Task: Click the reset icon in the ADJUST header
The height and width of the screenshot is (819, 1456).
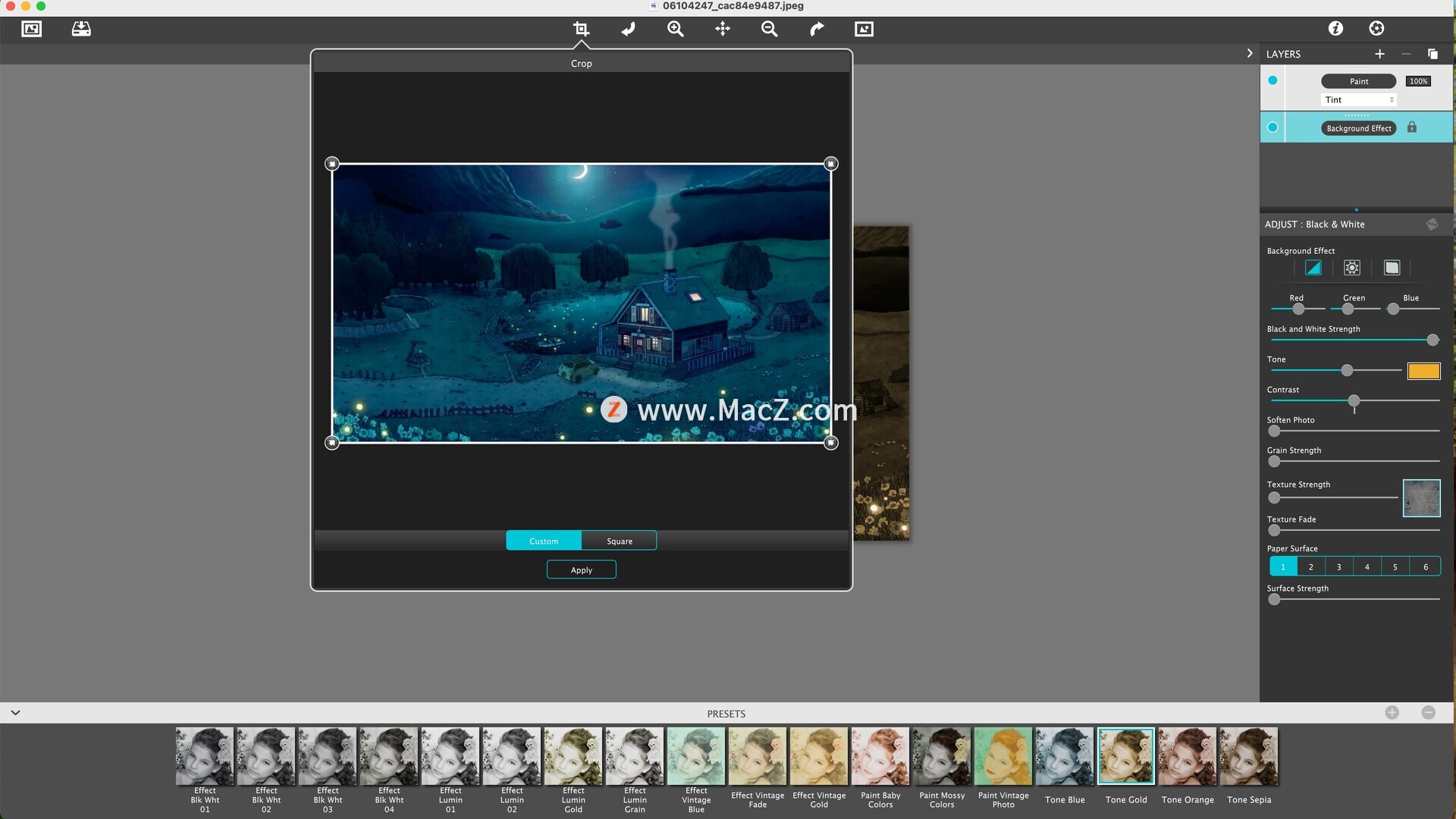Action: [1432, 224]
